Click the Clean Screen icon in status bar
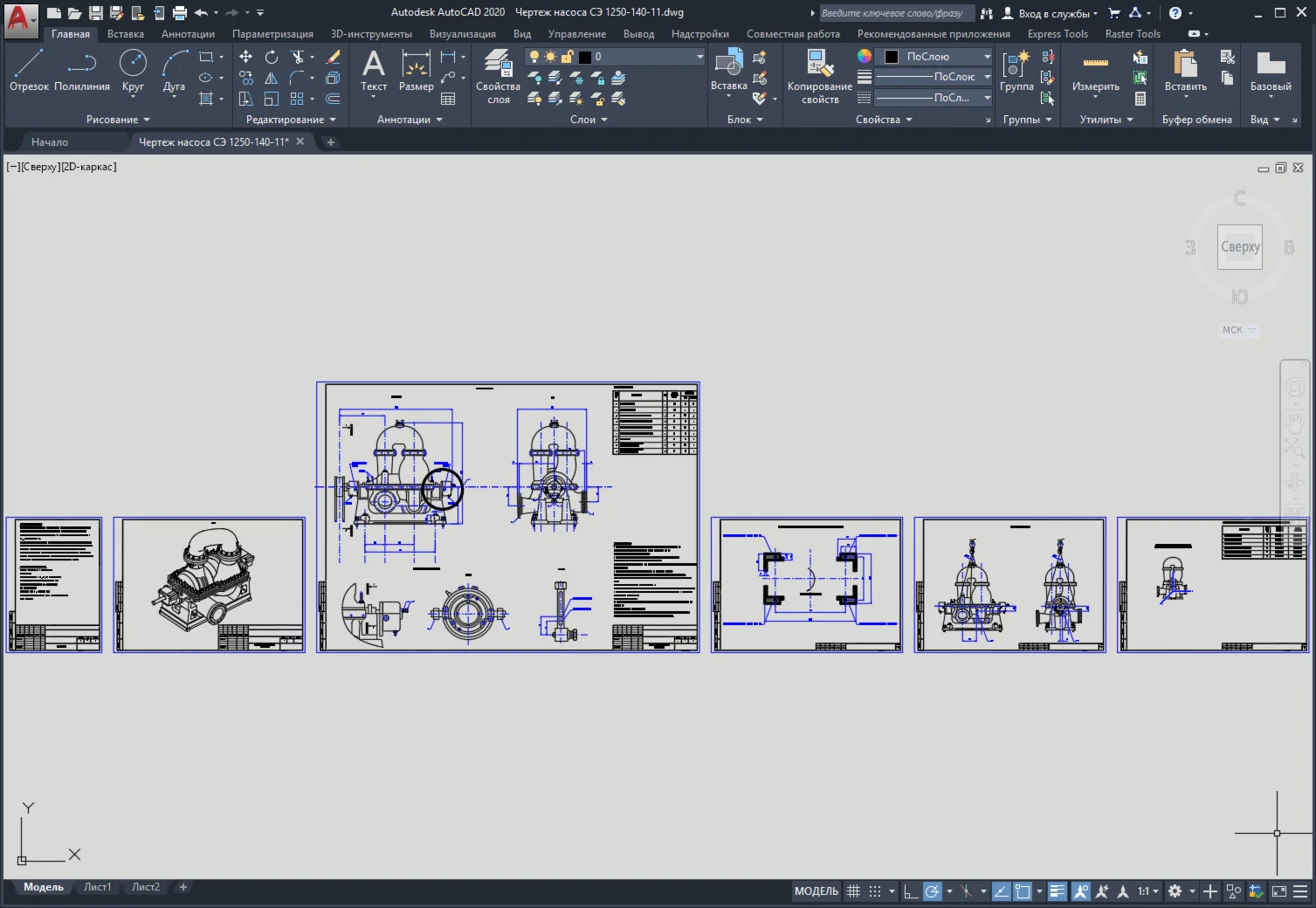The image size is (1316, 908). (1279, 891)
